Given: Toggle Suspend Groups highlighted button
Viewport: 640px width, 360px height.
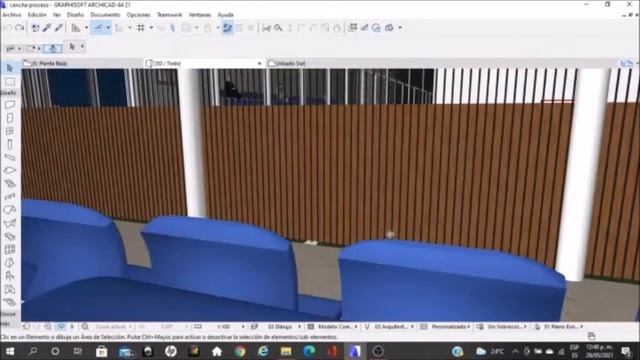Looking at the screenshot, I should [228, 28].
